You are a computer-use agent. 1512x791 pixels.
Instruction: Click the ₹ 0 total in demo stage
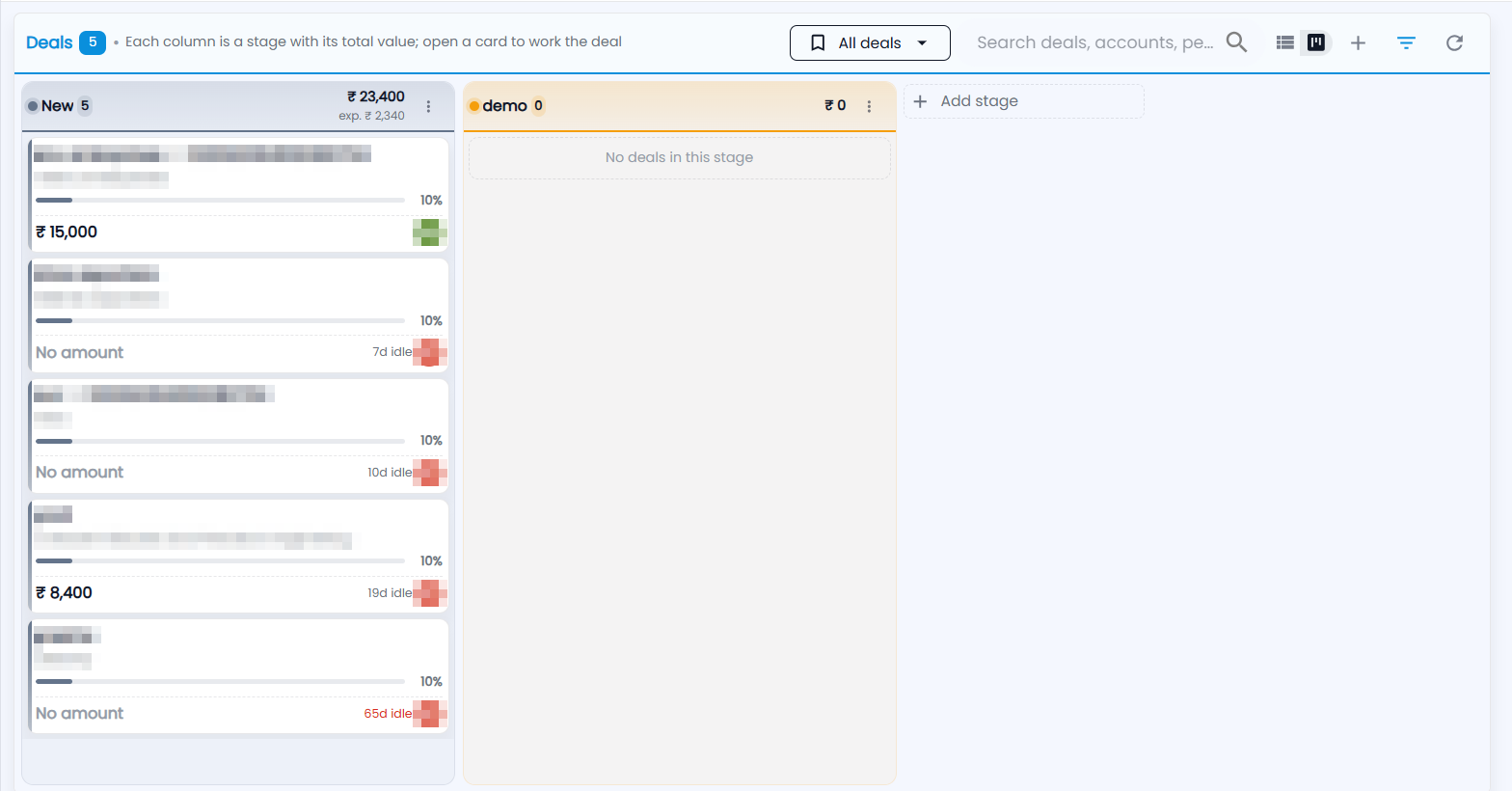[x=835, y=105]
